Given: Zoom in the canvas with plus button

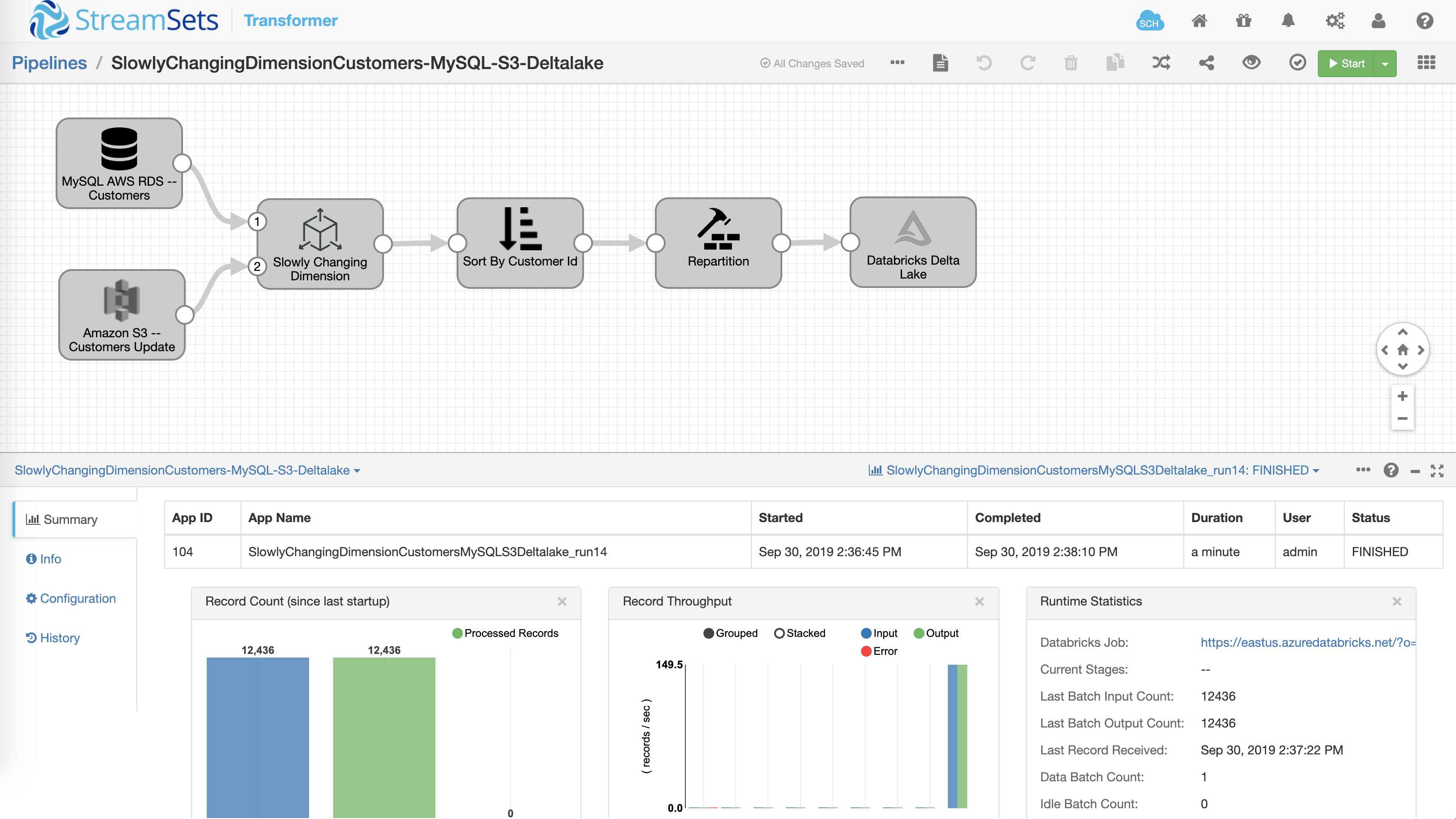Looking at the screenshot, I should [1402, 396].
